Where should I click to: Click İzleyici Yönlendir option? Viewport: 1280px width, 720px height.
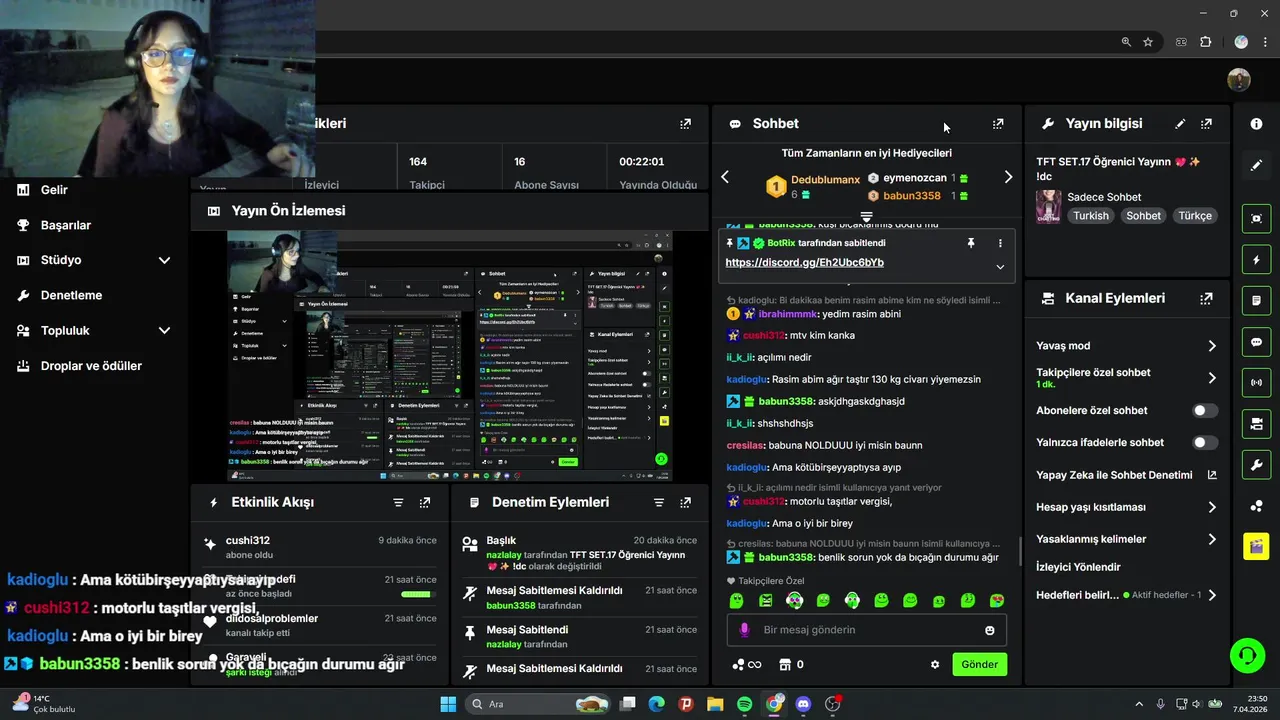[1078, 567]
